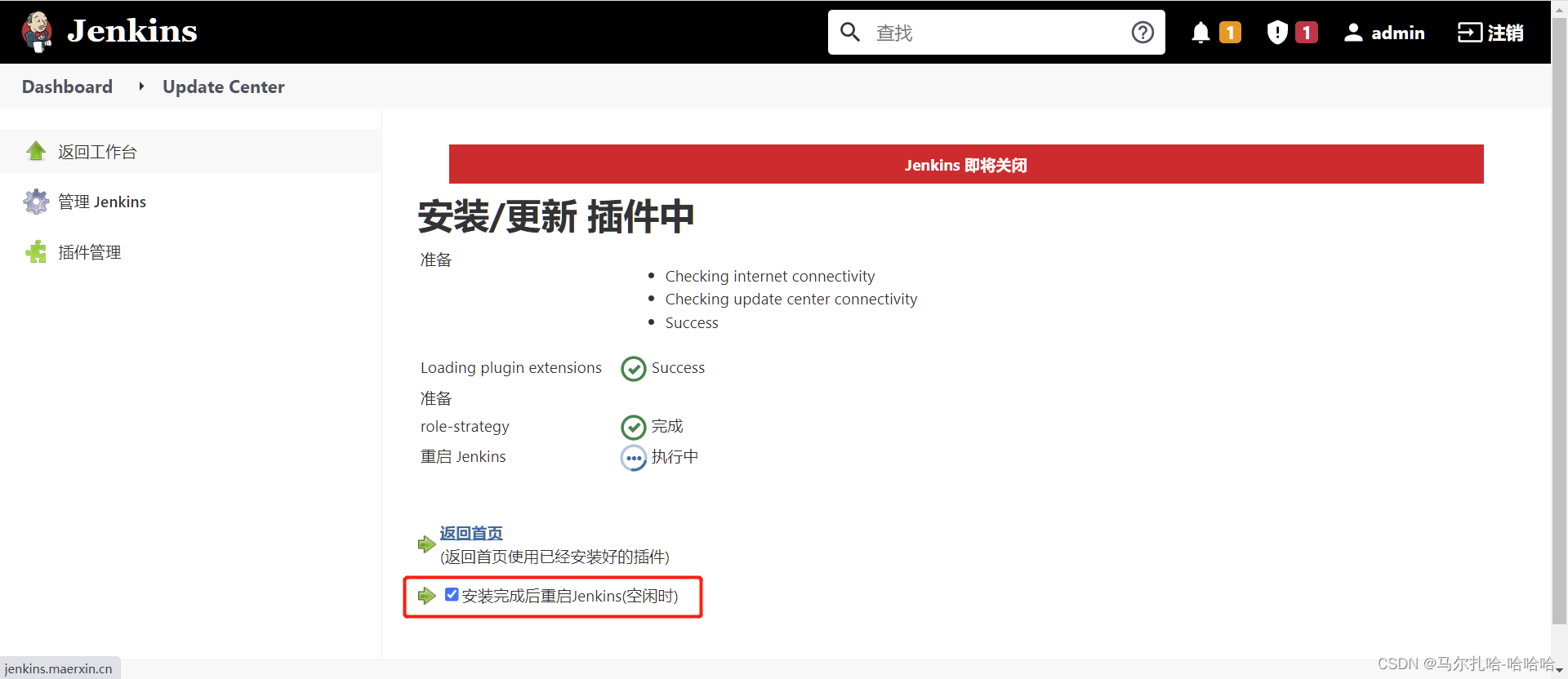Image resolution: width=1568 pixels, height=679 pixels.
Task: Click the 'Checking internet connectivity' text
Action: 769,276
